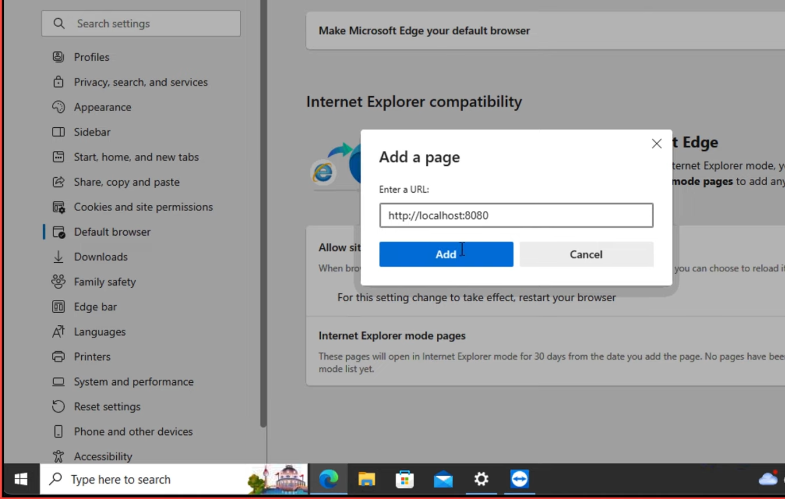
Task: Click Cancel in the Add a page dialog
Action: (586, 254)
